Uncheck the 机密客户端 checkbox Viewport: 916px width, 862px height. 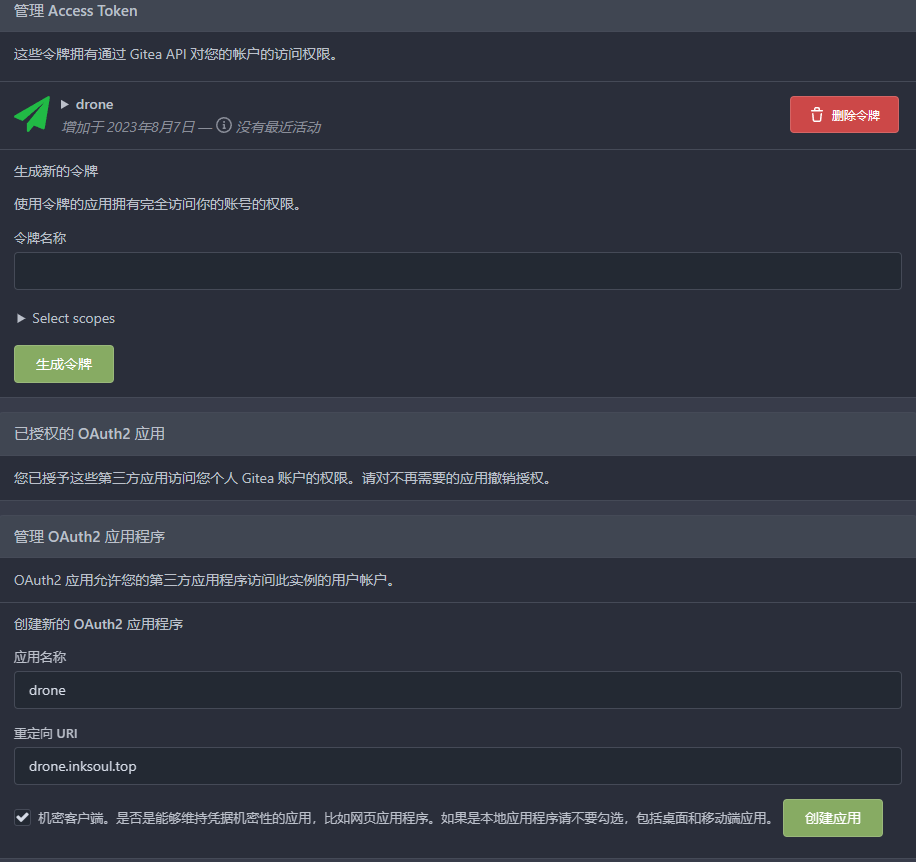tap(23, 818)
